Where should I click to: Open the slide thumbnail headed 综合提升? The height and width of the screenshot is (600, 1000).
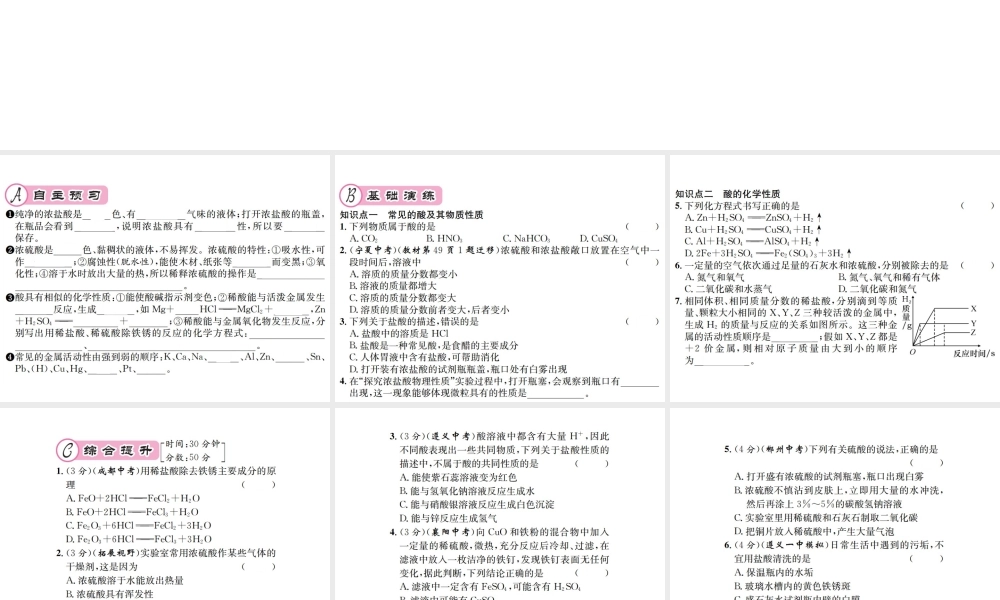(165, 504)
